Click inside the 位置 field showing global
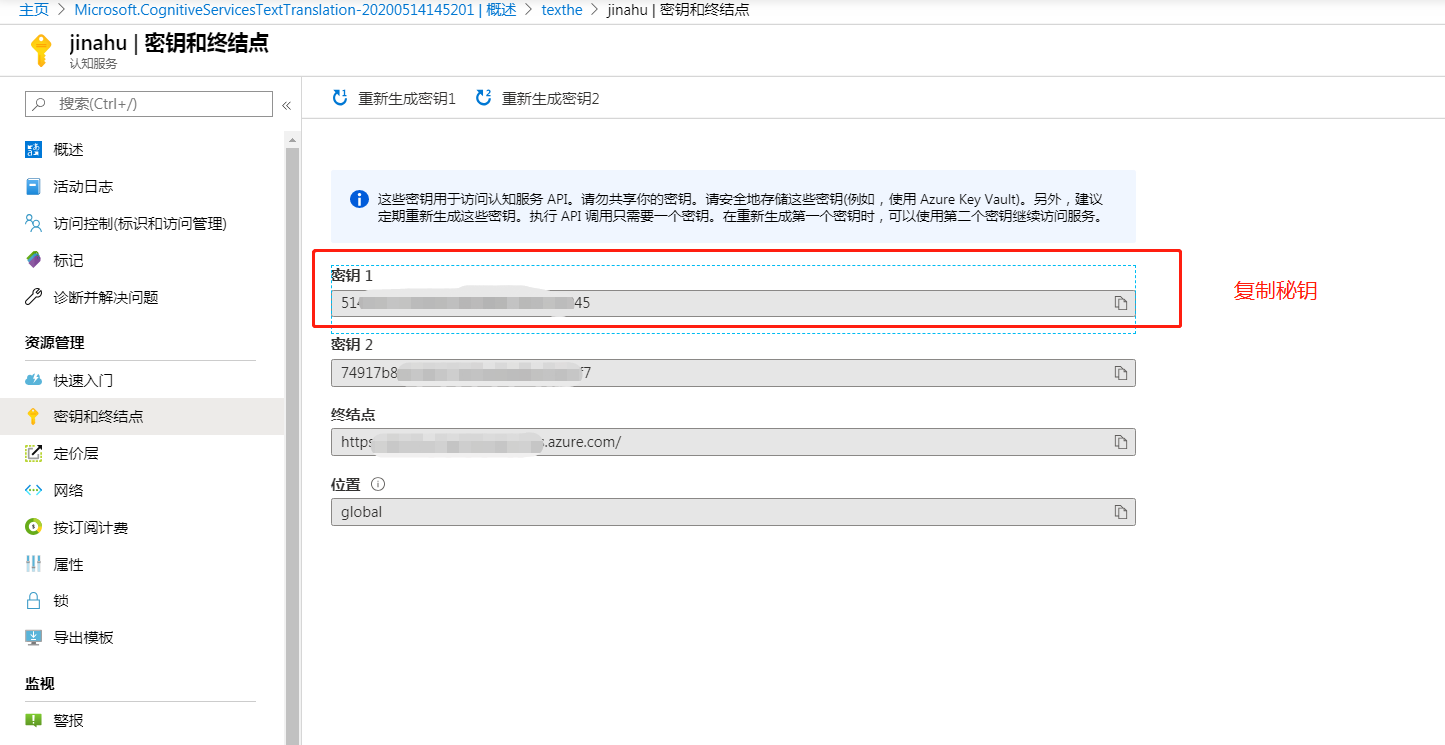Image resolution: width=1445 pixels, height=745 pixels. tap(733, 512)
